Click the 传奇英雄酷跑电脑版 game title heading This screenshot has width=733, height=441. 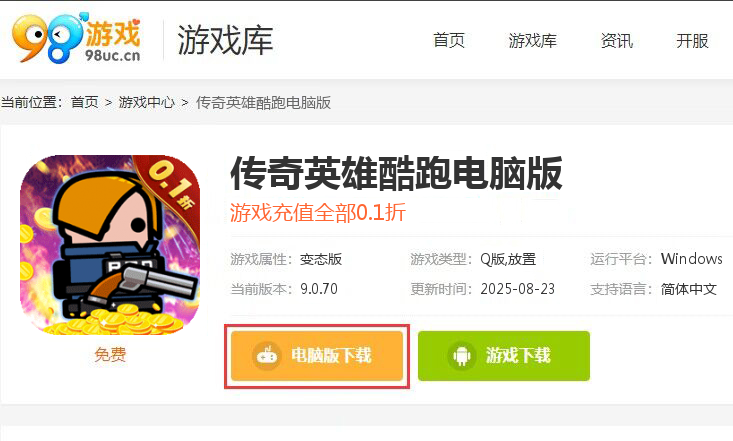[396, 174]
